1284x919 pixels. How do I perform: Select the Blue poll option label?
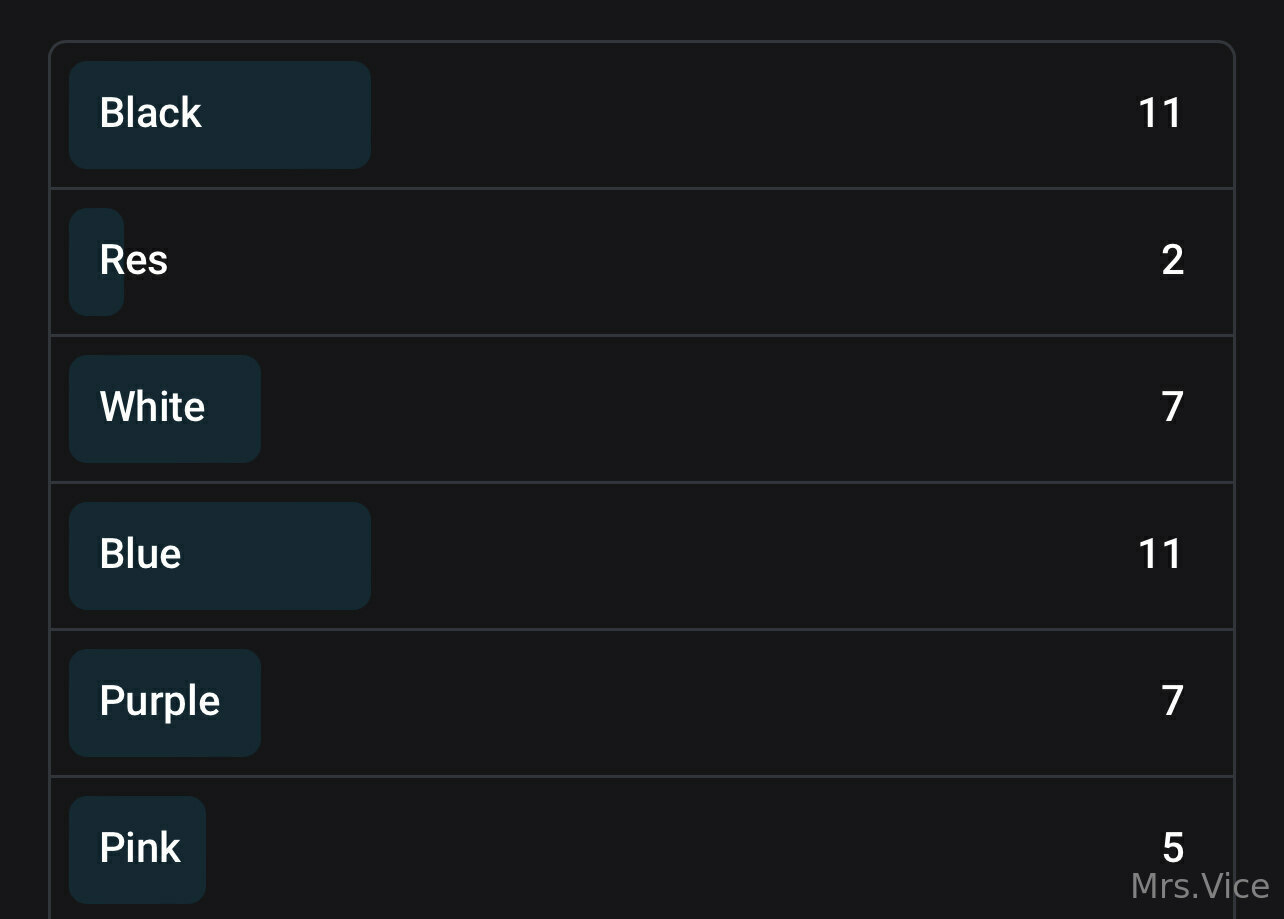(x=140, y=554)
